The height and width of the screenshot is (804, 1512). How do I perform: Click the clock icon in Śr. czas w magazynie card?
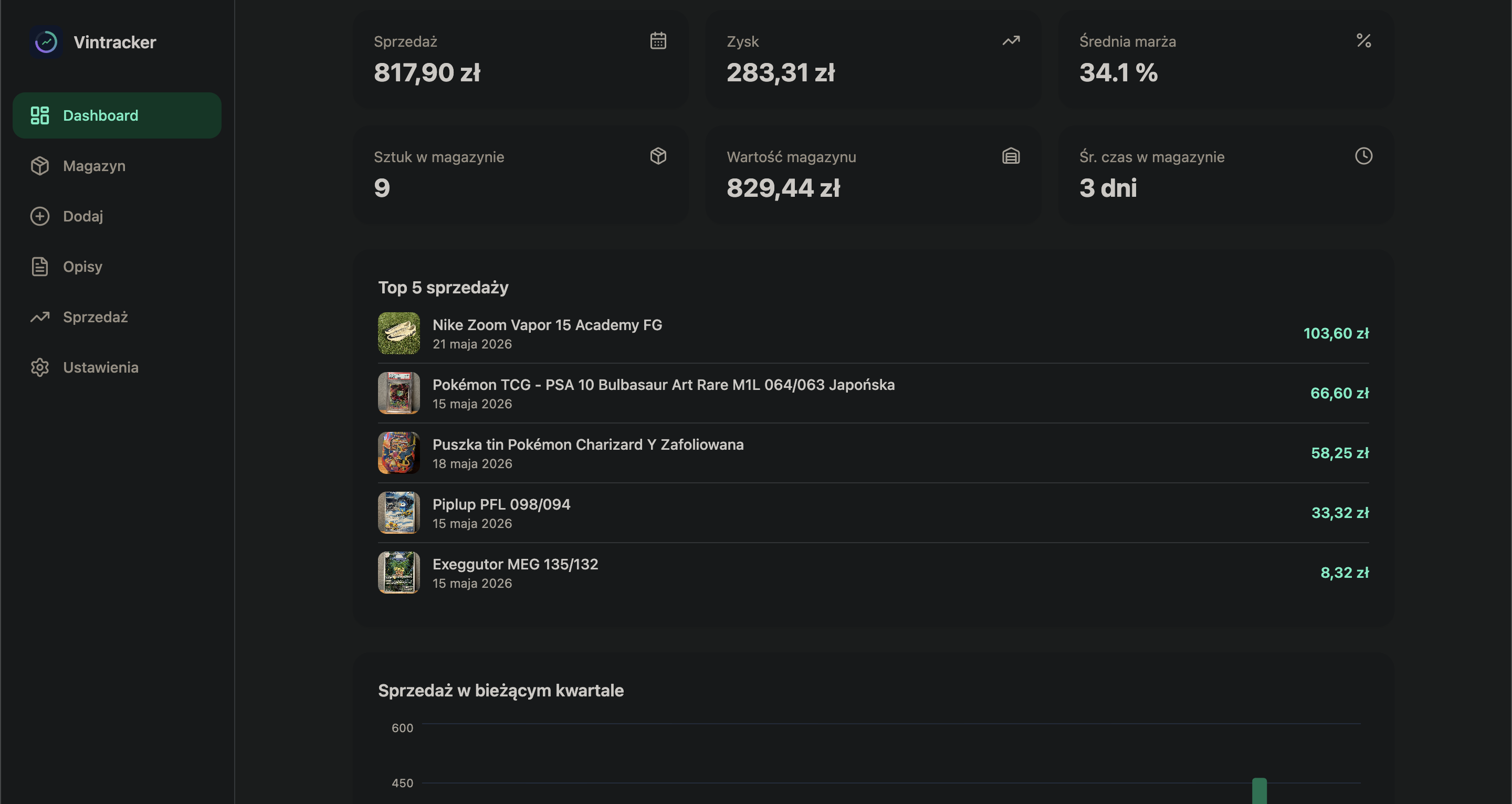1363,156
